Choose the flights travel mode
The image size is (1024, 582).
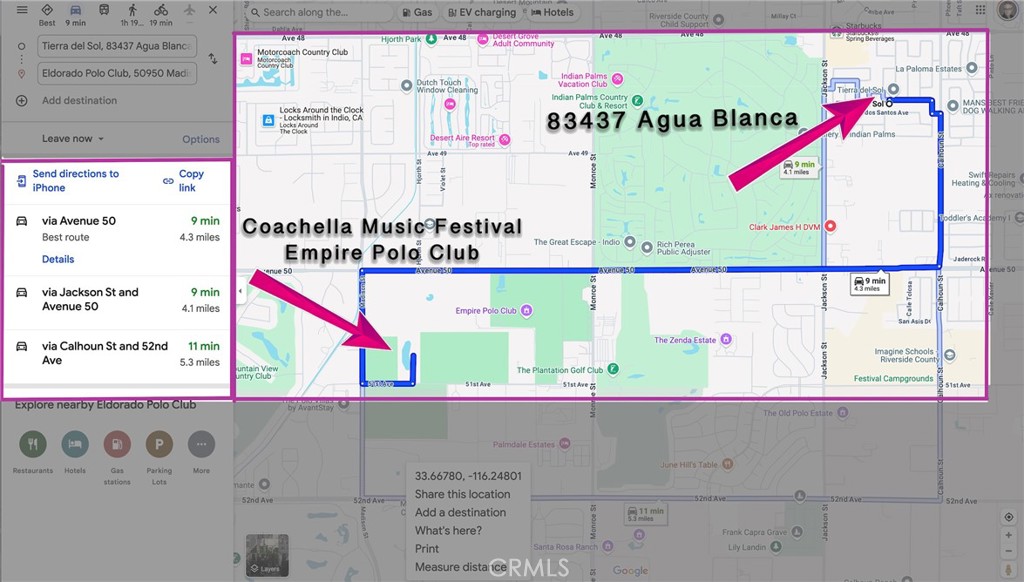190,11
